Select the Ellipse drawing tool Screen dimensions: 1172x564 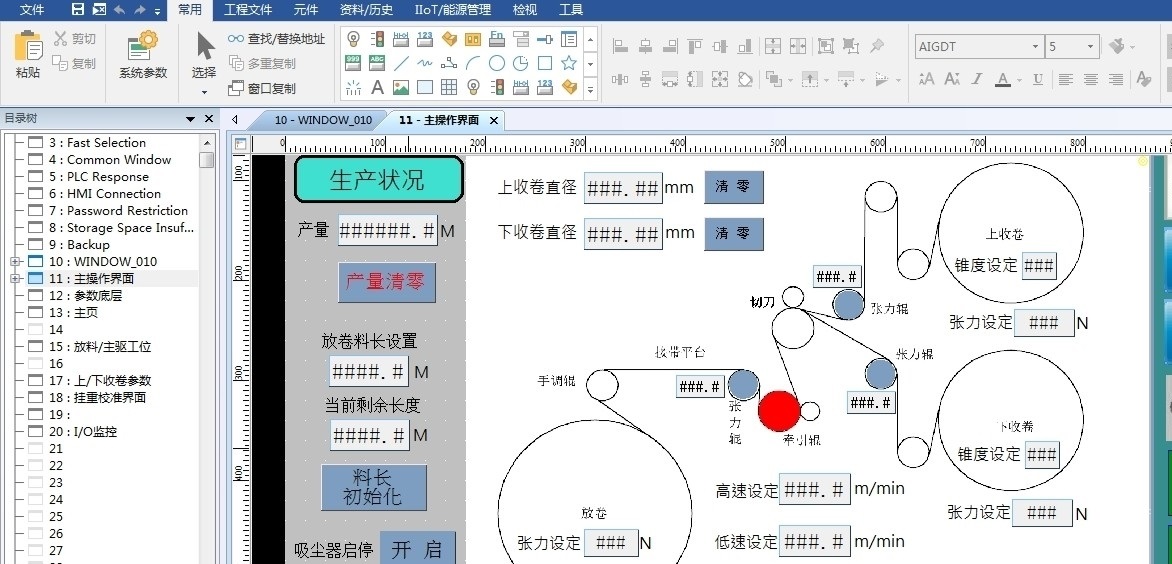(497, 63)
